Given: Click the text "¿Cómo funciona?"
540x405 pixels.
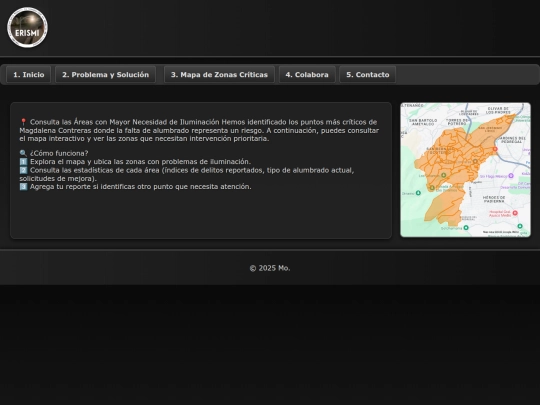Looking at the screenshot, I should coord(59,153).
